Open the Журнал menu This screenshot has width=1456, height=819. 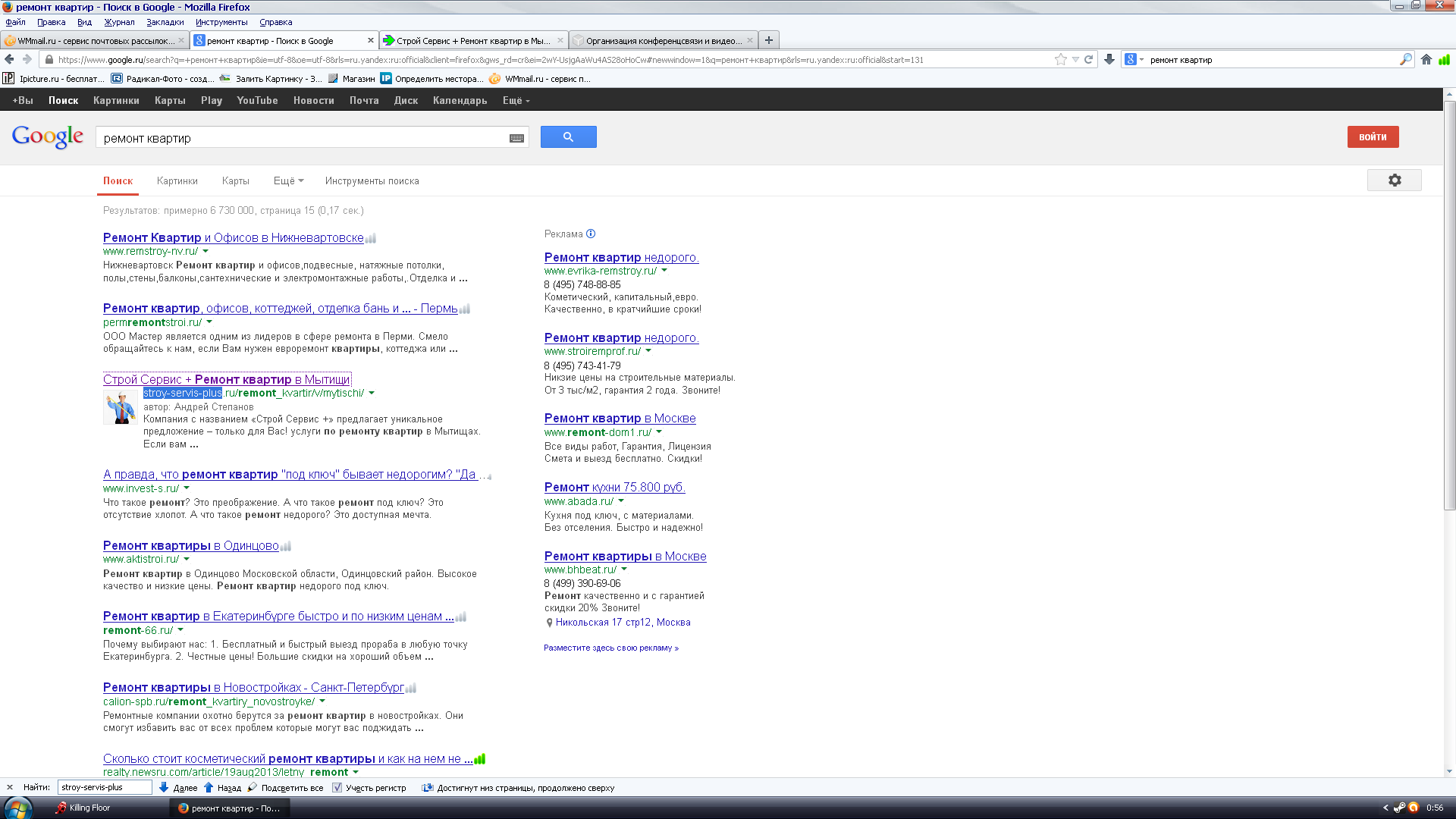(x=119, y=22)
